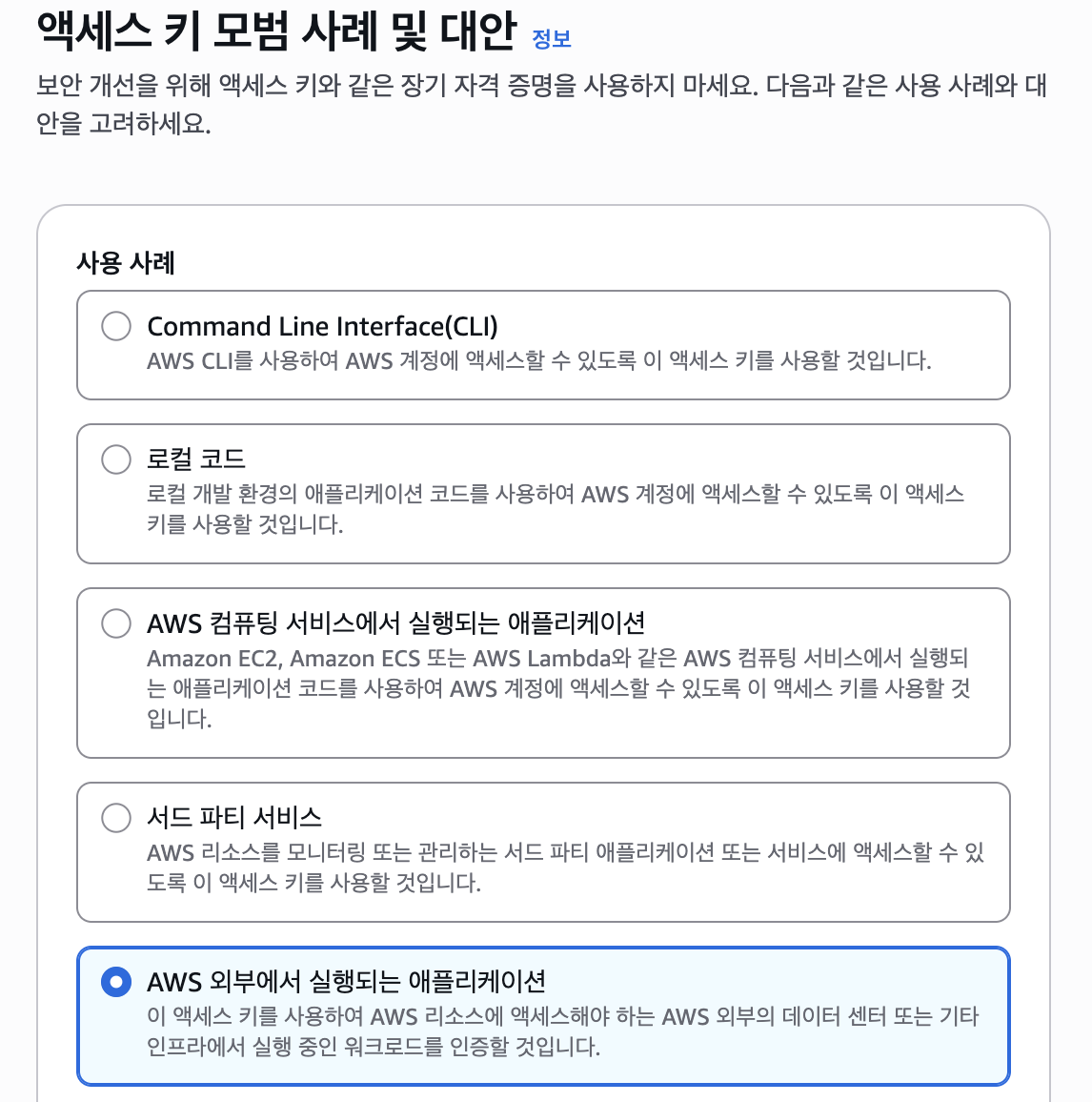Viewport: 1092px width, 1102px height.
Task: Click the 사용 사례 section label
Action: tap(126, 263)
